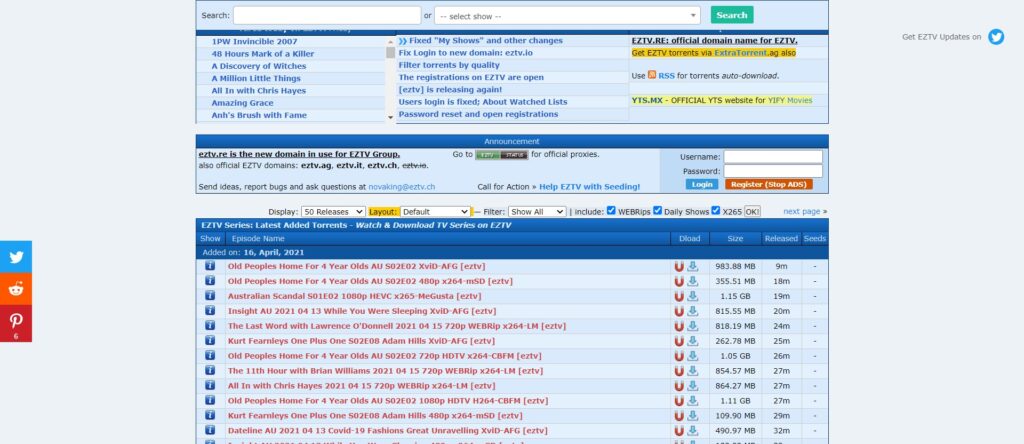The image size is (1024, 444).
Task: Read Password reset and open registrations news
Action: tap(478, 114)
